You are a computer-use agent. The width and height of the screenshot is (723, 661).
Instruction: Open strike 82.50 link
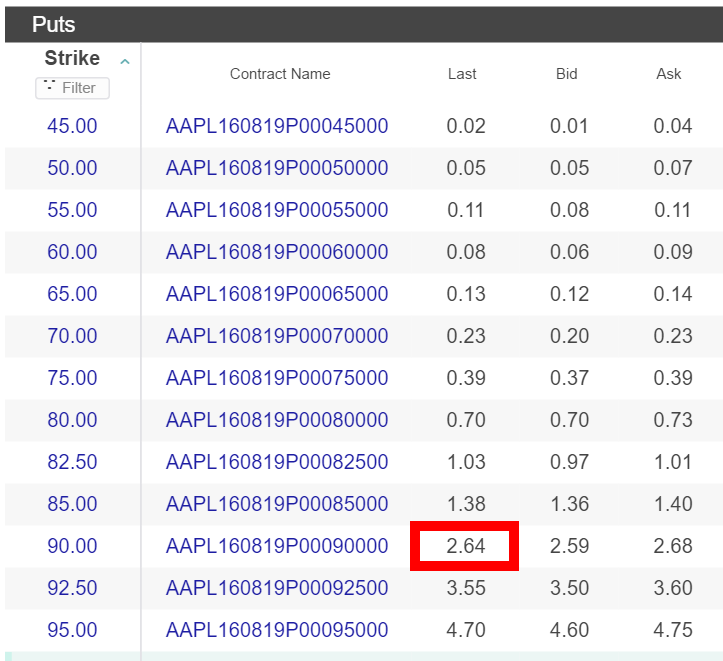click(72, 461)
